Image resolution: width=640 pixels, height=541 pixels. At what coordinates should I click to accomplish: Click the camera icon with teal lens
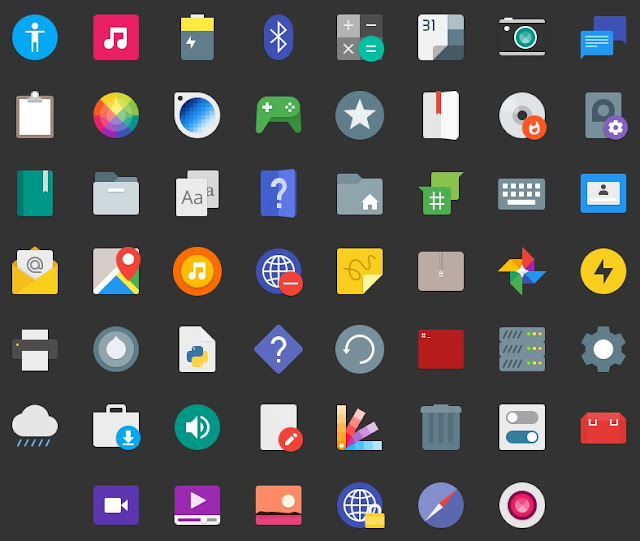tap(522, 37)
